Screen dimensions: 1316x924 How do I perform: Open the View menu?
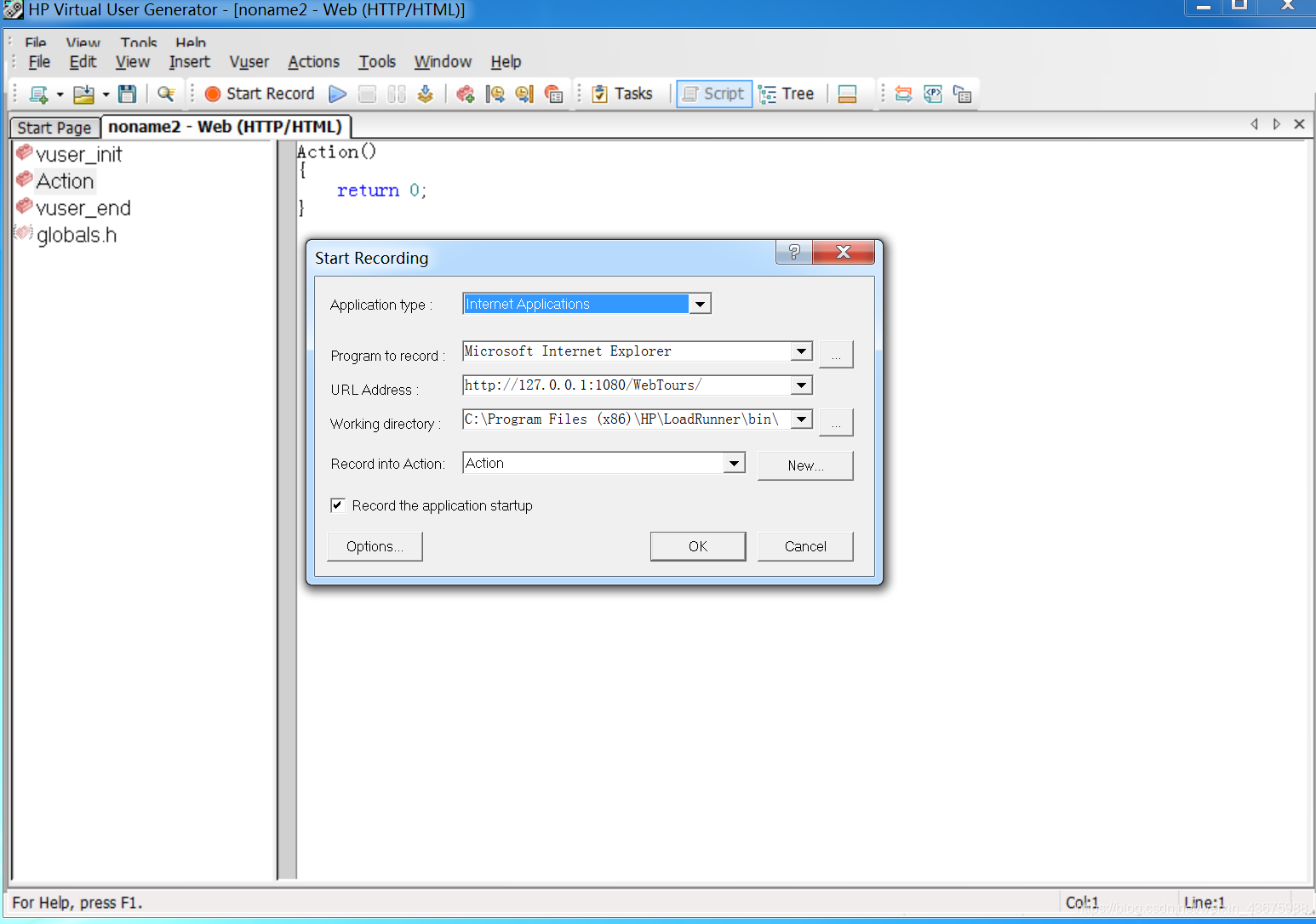pyautogui.click(x=133, y=62)
